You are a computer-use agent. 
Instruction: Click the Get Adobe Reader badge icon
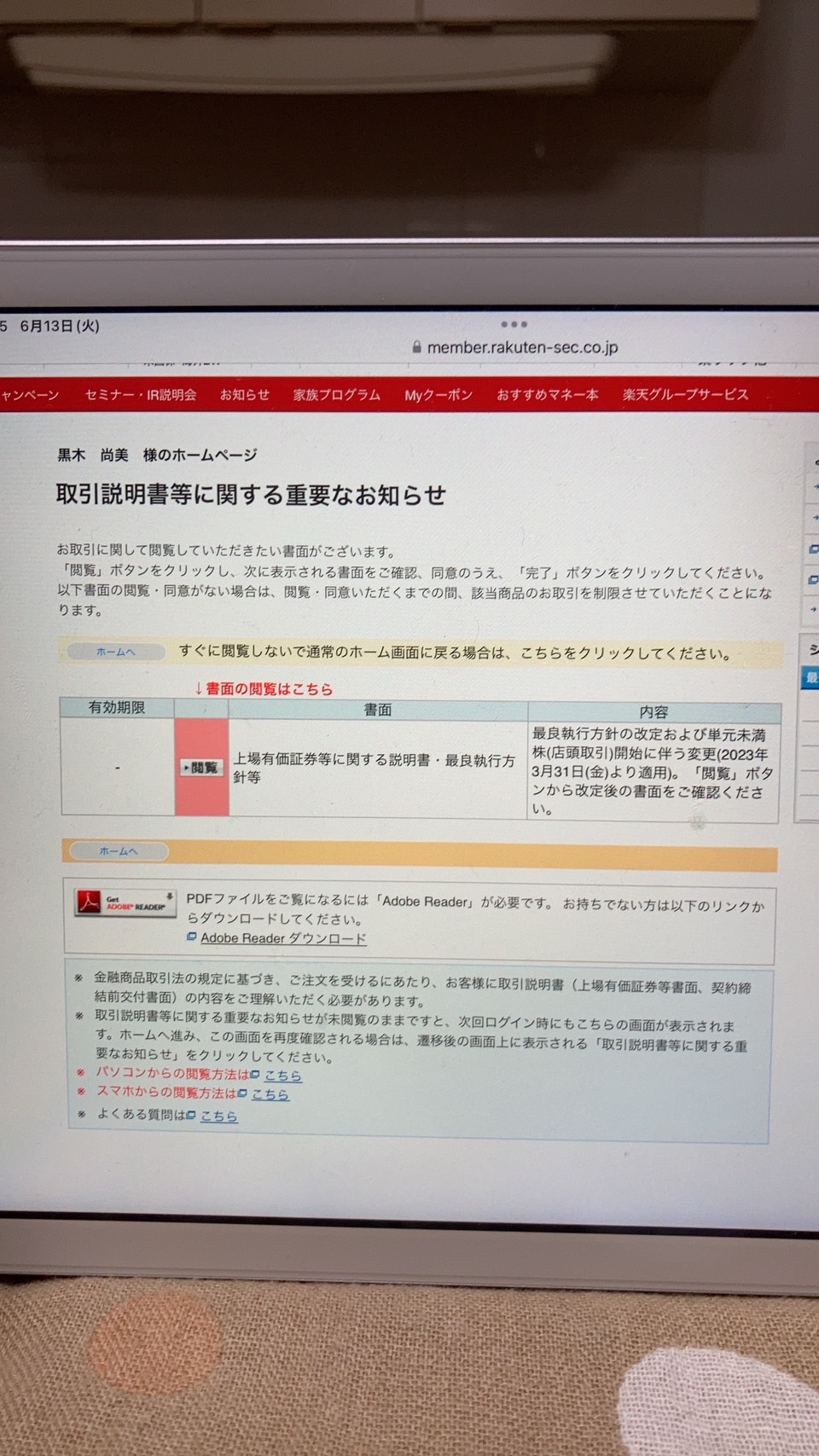(125, 903)
